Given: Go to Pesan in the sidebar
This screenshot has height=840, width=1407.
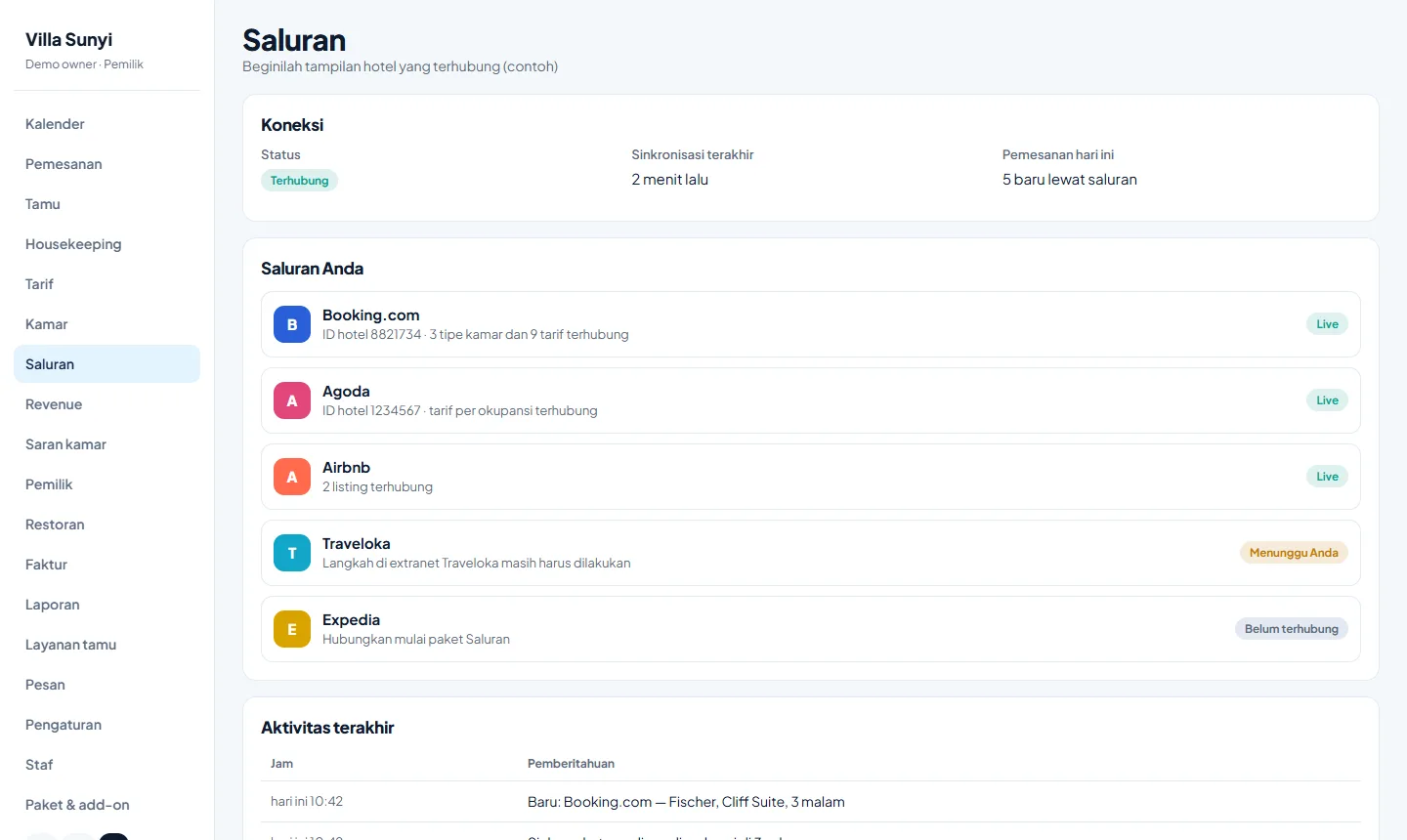Looking at the screenshot, I should 107,685.
